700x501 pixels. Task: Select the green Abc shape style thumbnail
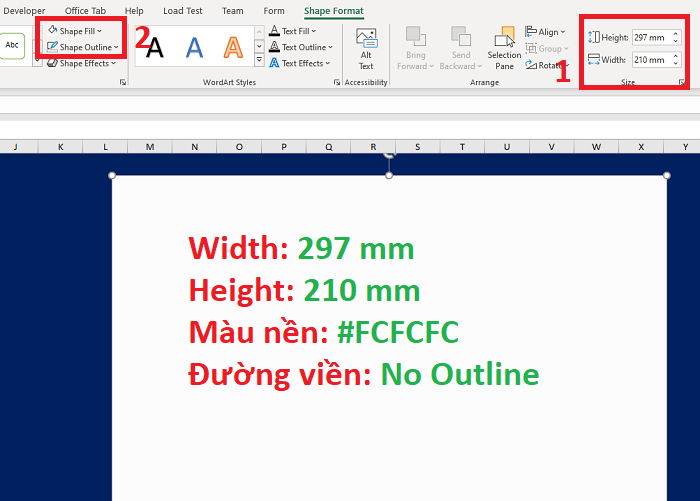(x=12, y=45)
